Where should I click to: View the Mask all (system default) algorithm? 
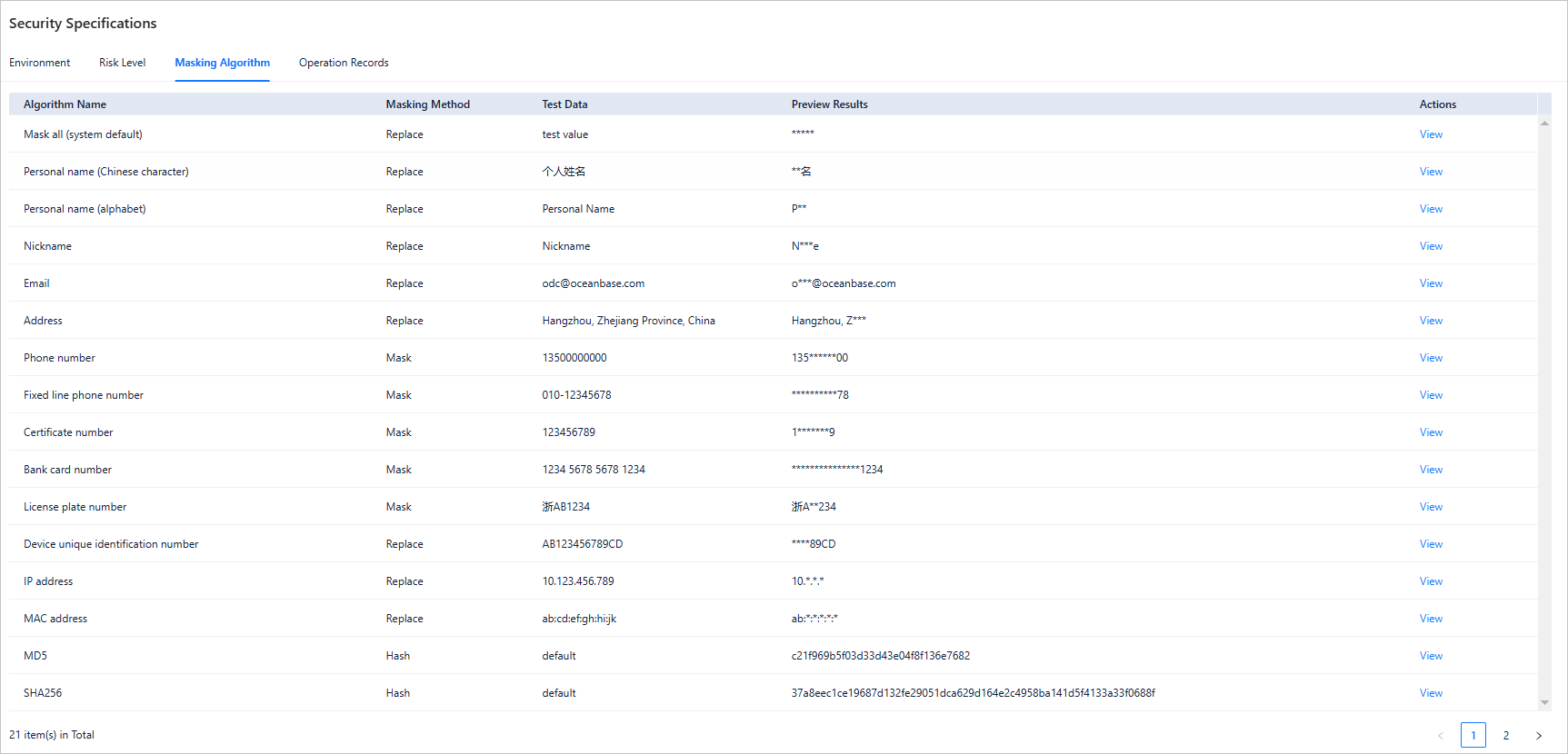(1431, 134)
